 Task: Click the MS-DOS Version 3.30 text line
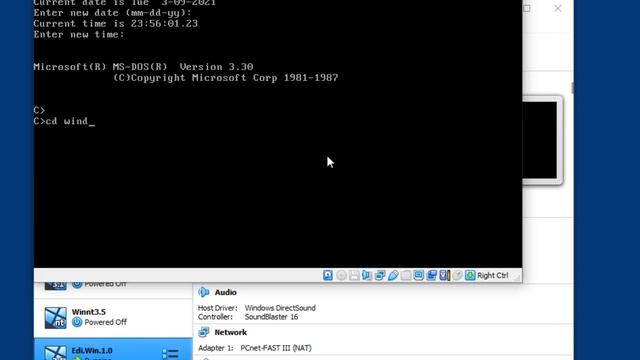point(143,67)
